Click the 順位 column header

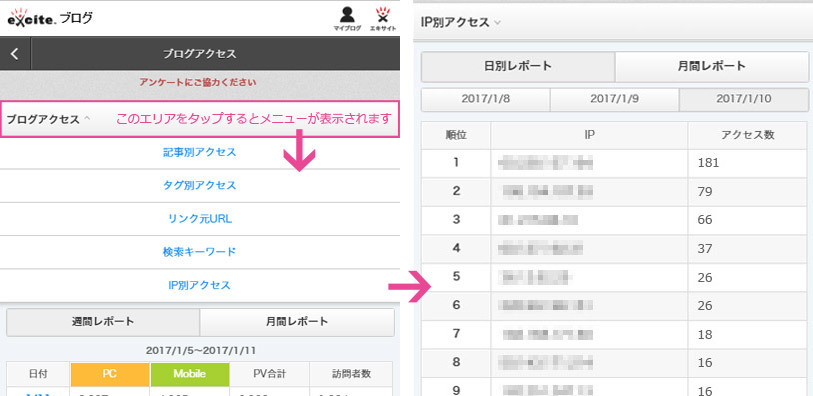point(456,135)
